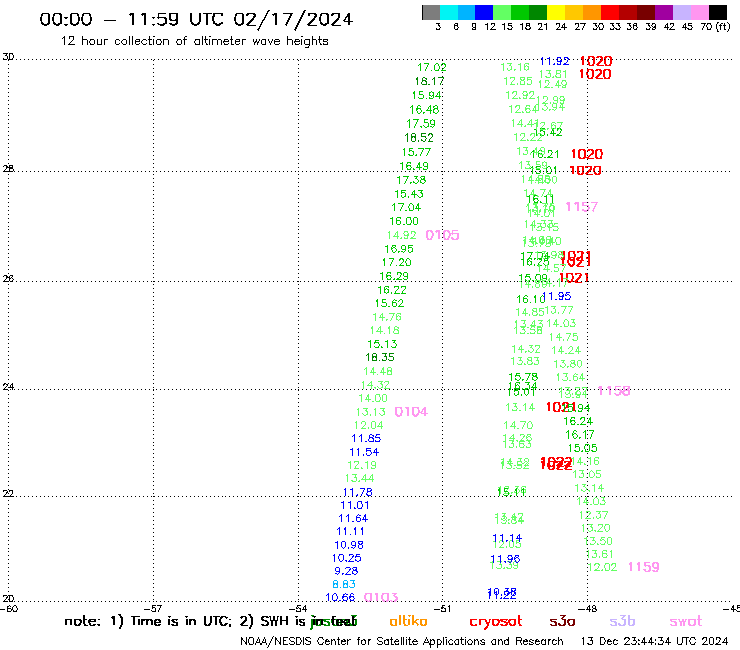Click the yellow 24 ft legend swatch
This screenshot has width=740, height=650.
pyautogui.click(x=556, y=12)
